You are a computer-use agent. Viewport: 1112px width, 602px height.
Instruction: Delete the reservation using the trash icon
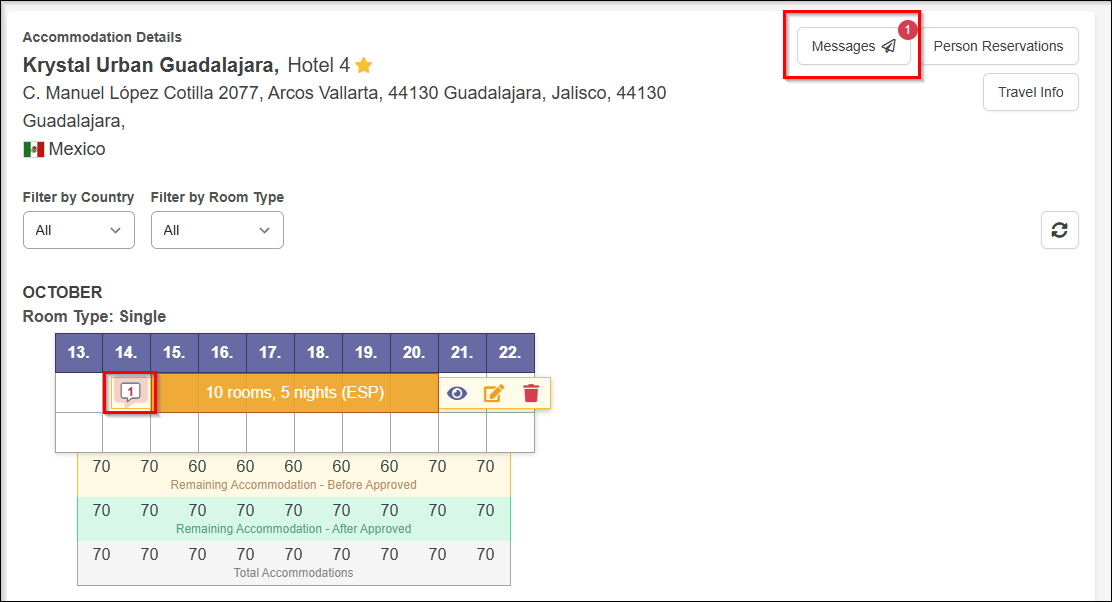pyautogui.click(x=531, y=393)
